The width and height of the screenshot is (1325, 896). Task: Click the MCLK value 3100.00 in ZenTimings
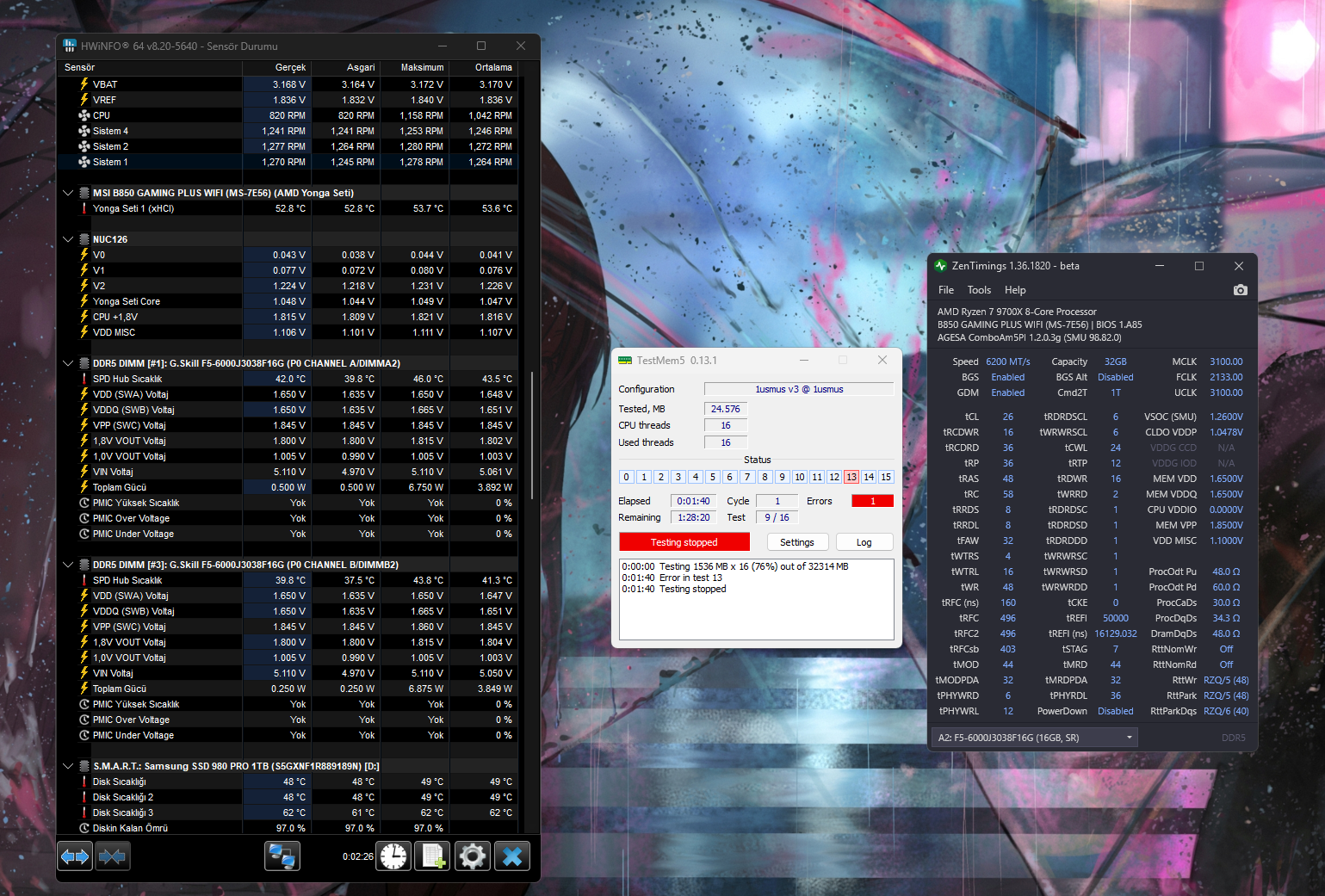pyautogui.click(x=1226, y=361)
